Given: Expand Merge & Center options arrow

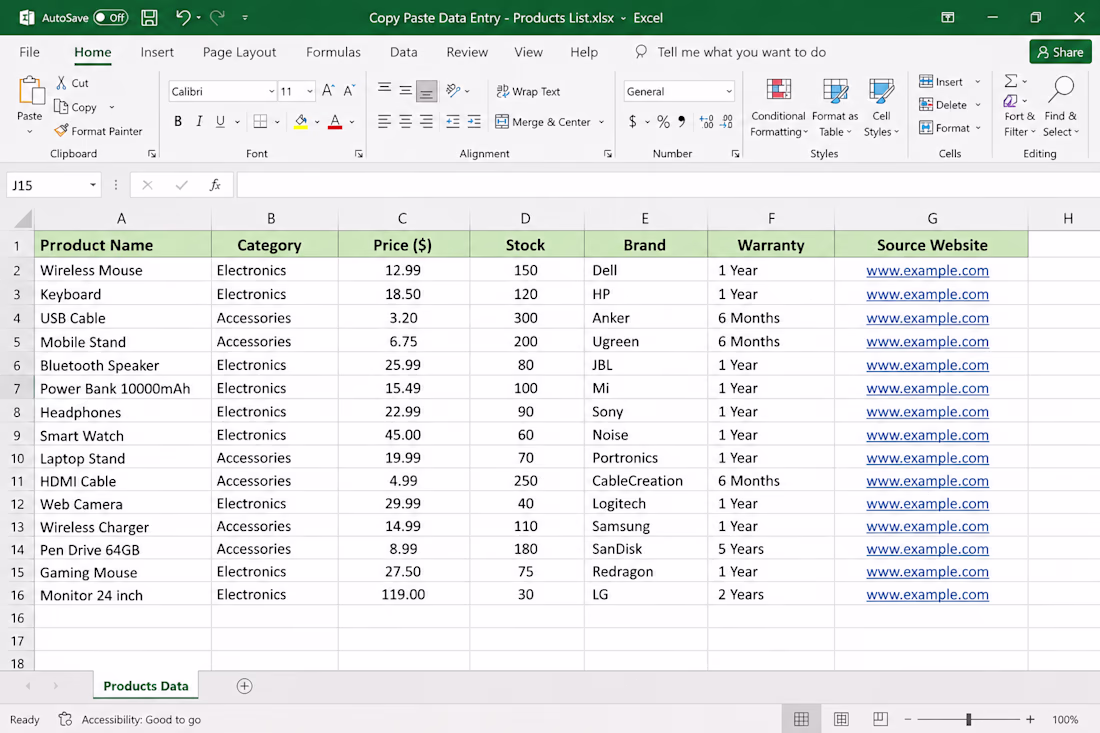Looking at the screenshot, I should [x=601, y=122].
